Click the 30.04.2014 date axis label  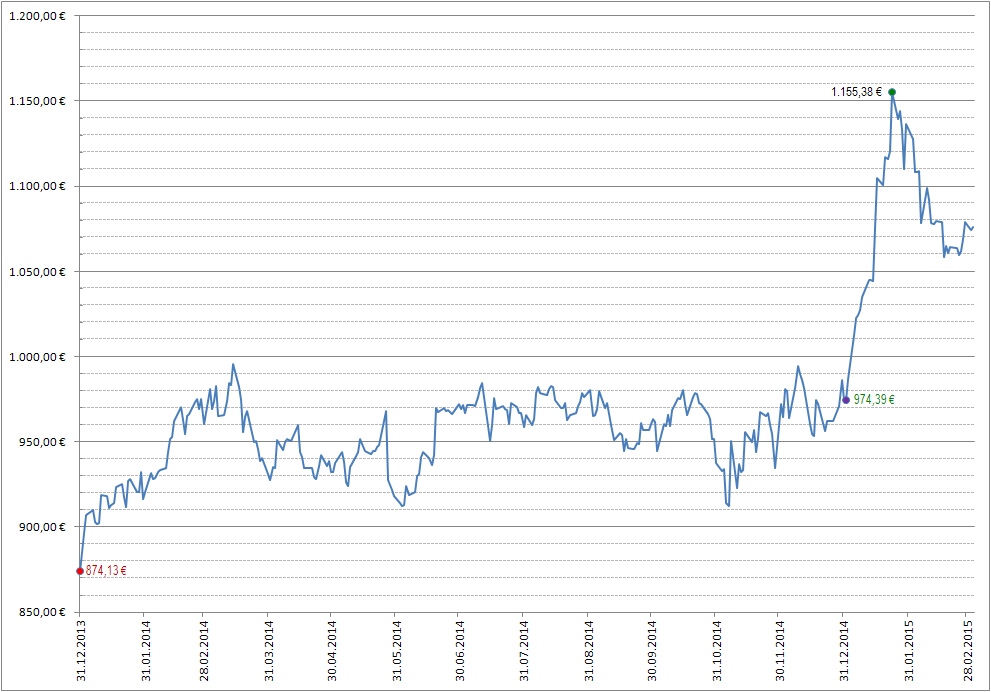click(x=332, y=651)
